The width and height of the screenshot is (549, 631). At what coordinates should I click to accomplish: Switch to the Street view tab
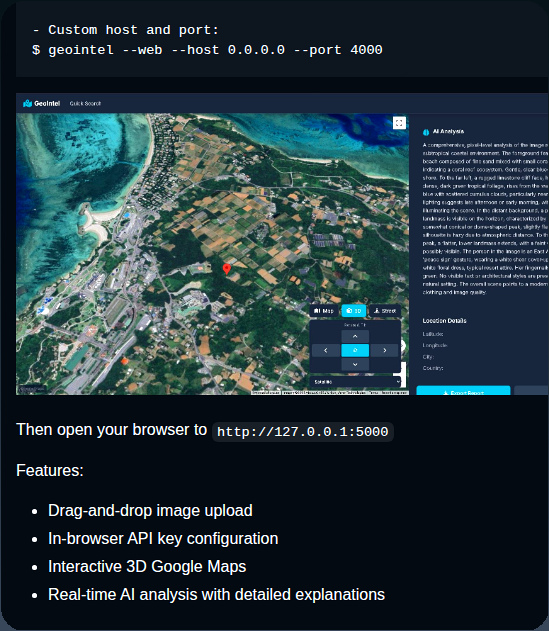[x=385, y=311]
